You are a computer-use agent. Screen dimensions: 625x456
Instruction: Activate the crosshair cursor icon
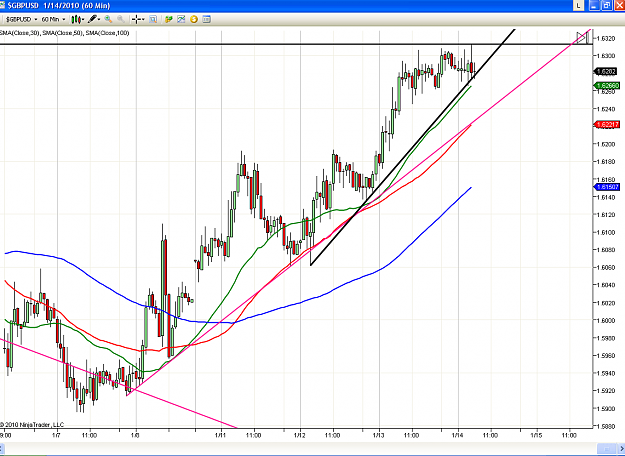136,19
